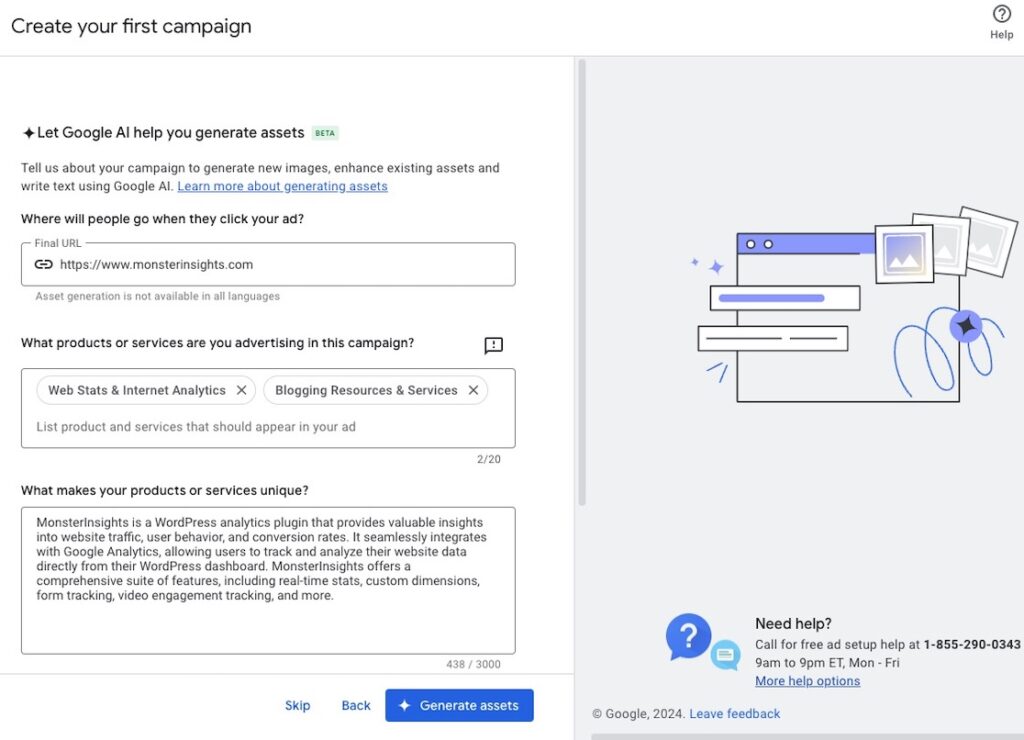Open the More help options link

coord(807,681)
